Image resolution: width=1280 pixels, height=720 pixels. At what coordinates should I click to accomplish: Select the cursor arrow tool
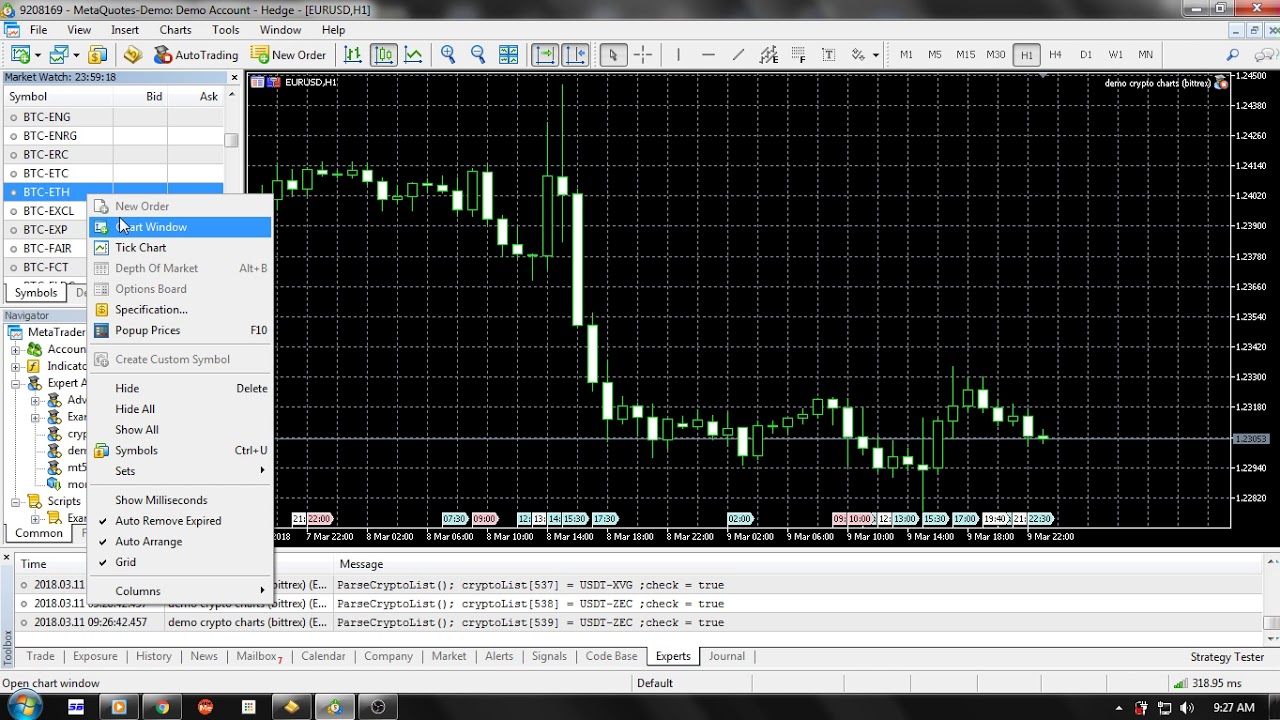pos(613,55)
